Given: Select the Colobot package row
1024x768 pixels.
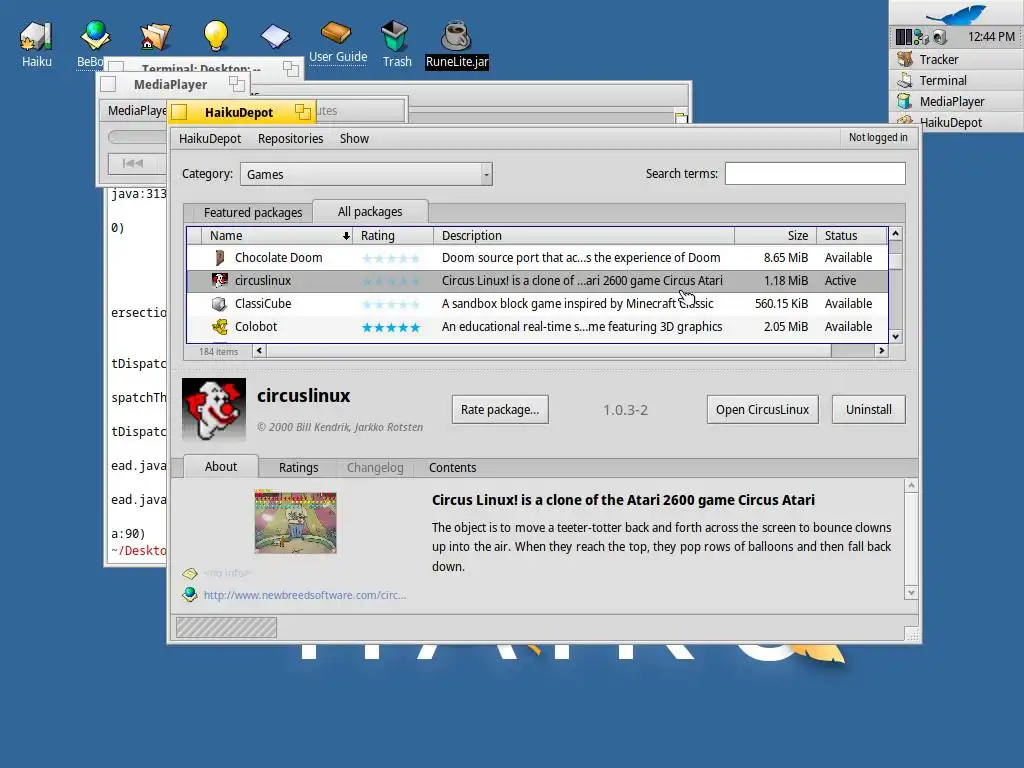Looking at the screenshot, I should coord(537,327).
